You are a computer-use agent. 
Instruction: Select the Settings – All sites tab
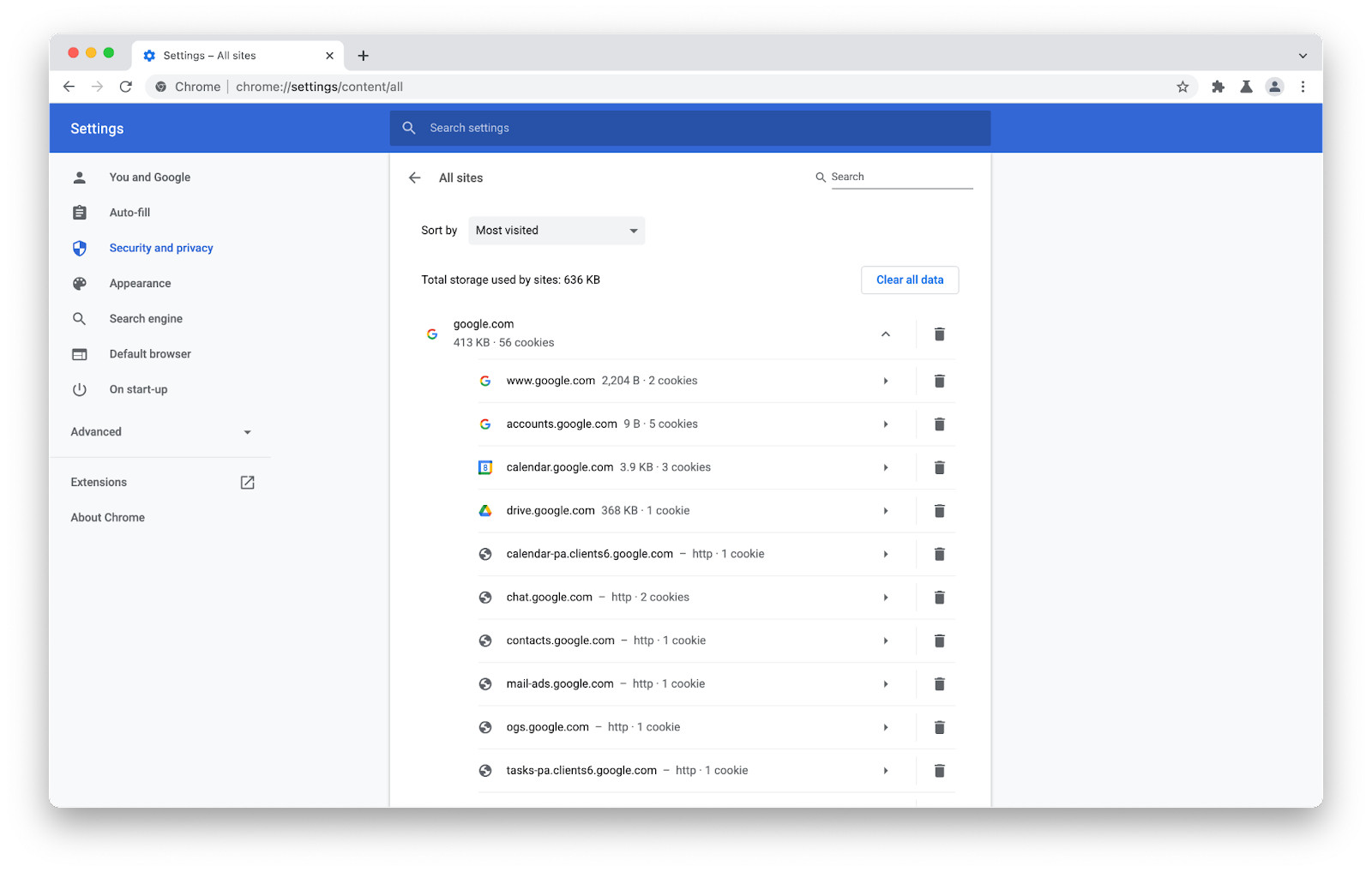point(238,56)
